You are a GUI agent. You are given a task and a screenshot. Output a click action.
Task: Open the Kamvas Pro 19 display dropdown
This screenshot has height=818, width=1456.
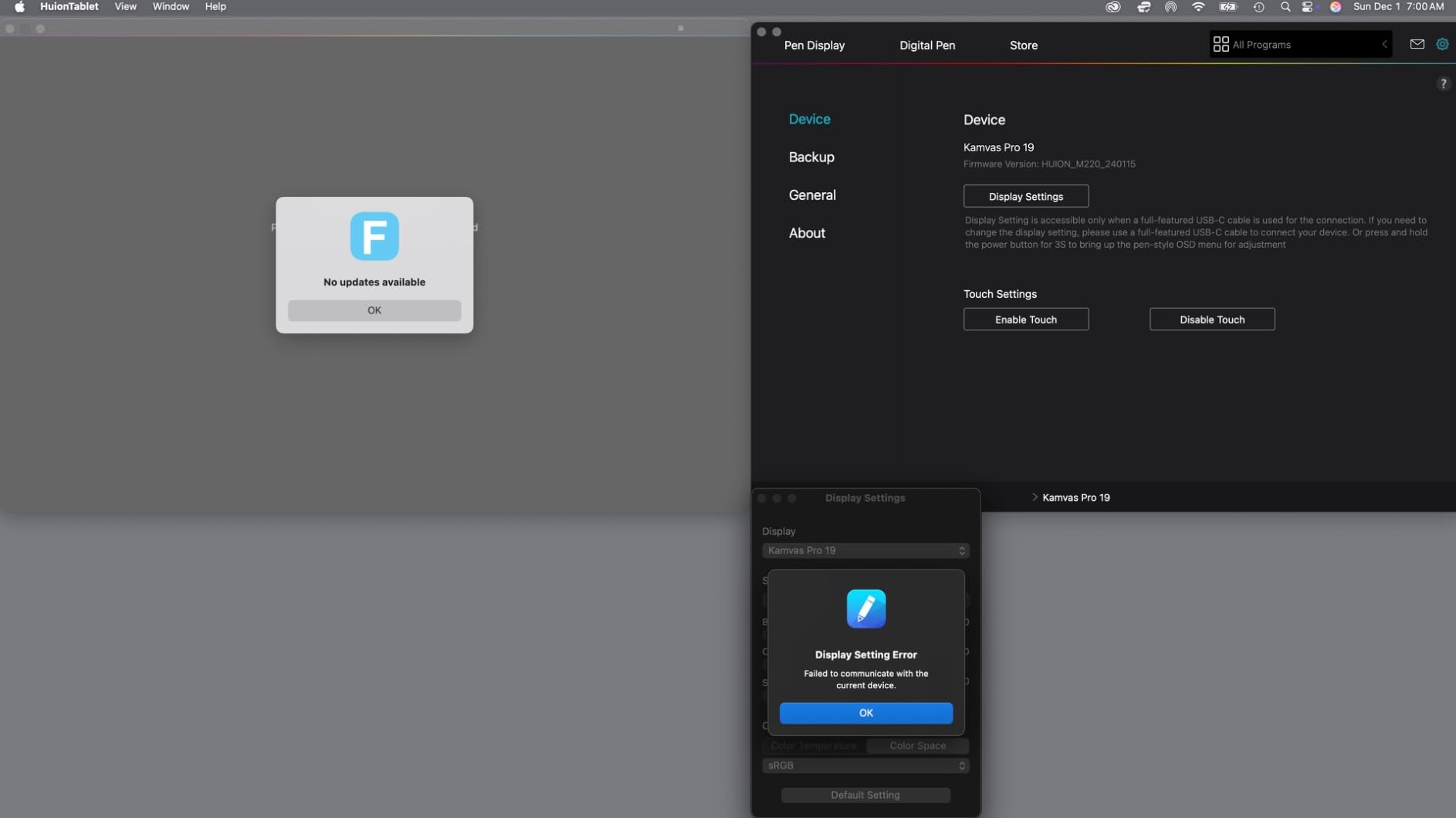click(865, 550)
